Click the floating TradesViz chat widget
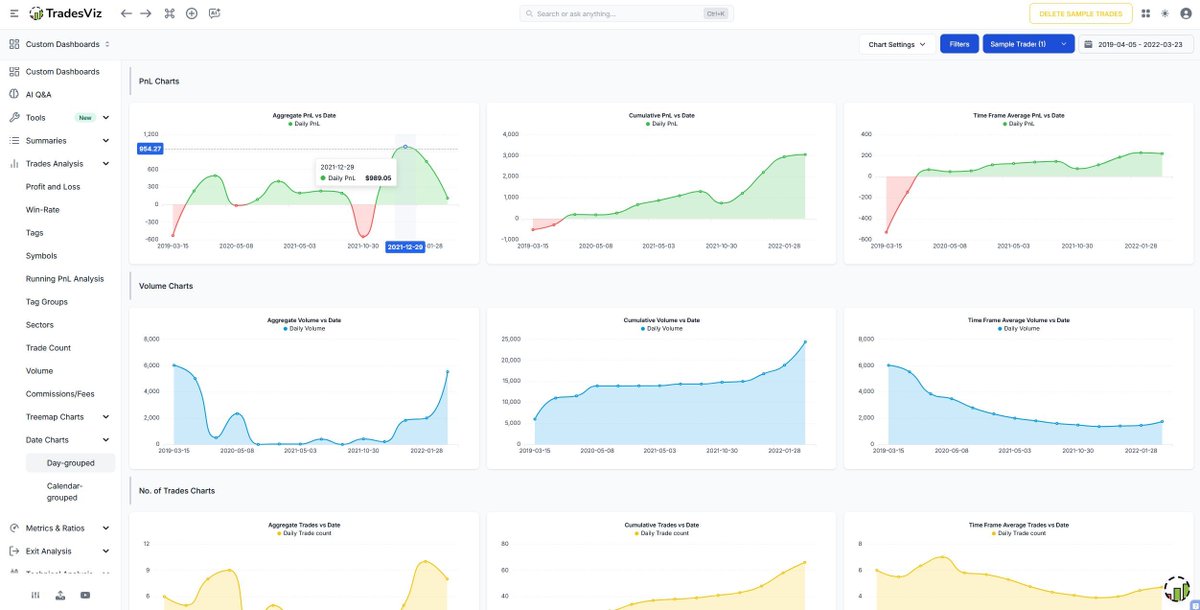1200x610 pixels. [x=1176, y=588]
